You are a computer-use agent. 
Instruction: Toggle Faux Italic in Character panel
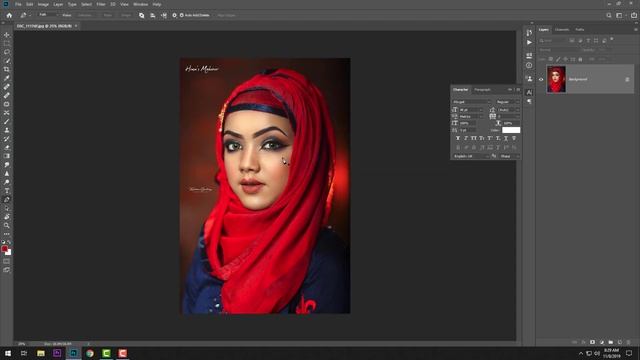[466, 138]
